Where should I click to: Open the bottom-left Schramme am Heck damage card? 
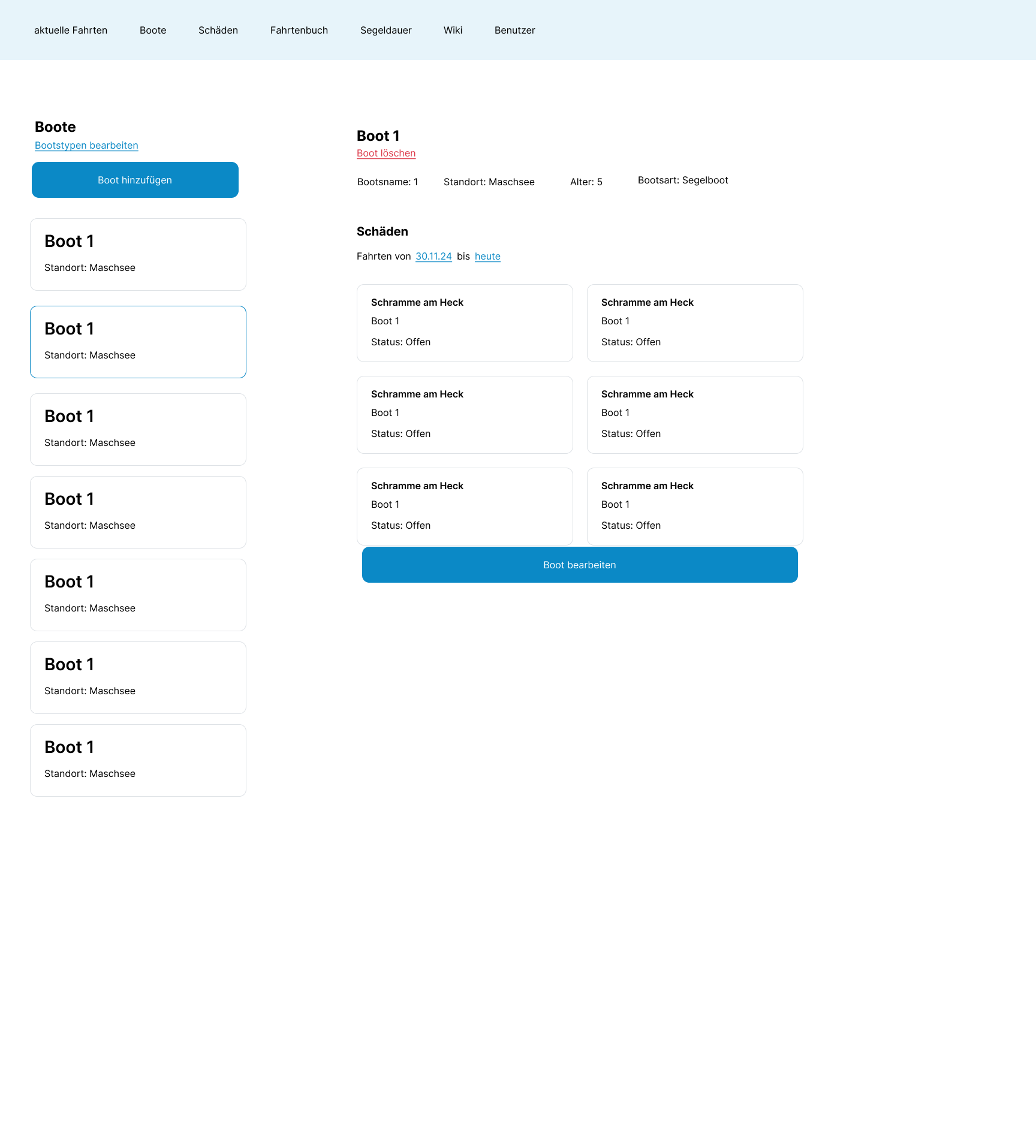click(x=465, y=507)
